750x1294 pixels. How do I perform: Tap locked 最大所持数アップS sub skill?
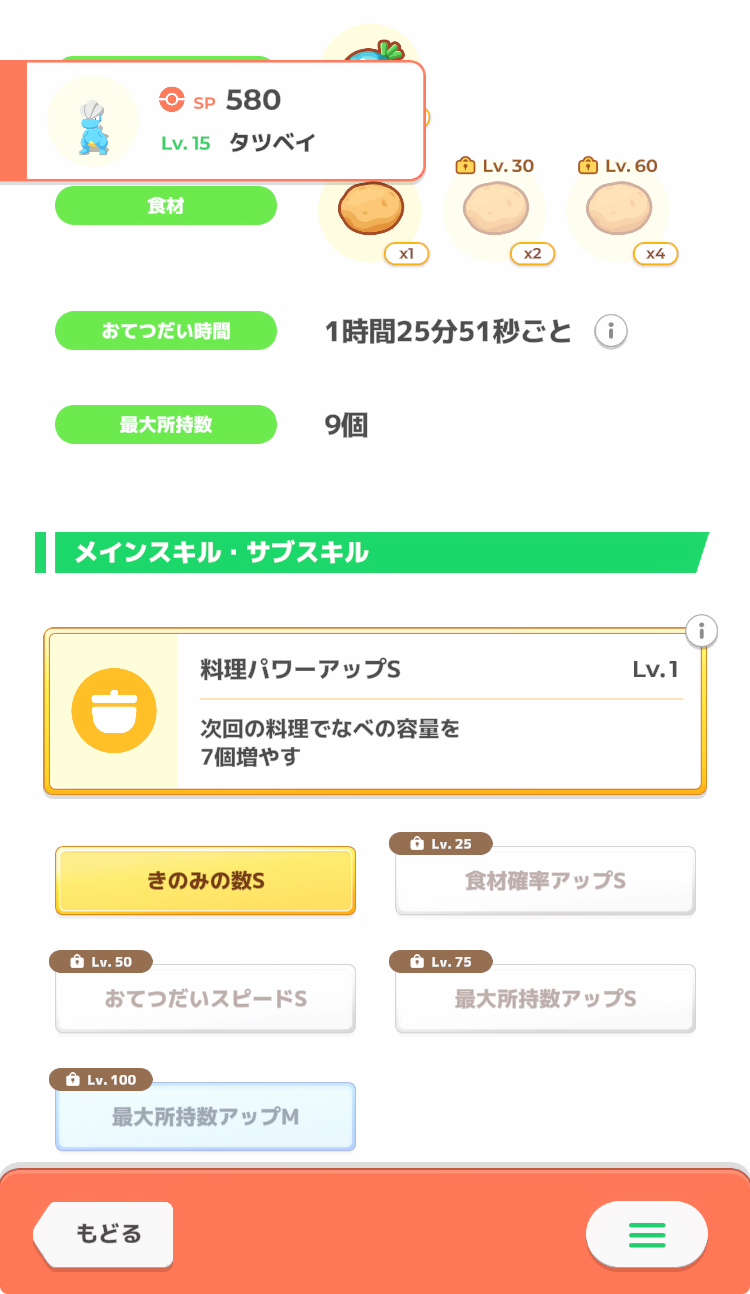[x=545, y=999]
